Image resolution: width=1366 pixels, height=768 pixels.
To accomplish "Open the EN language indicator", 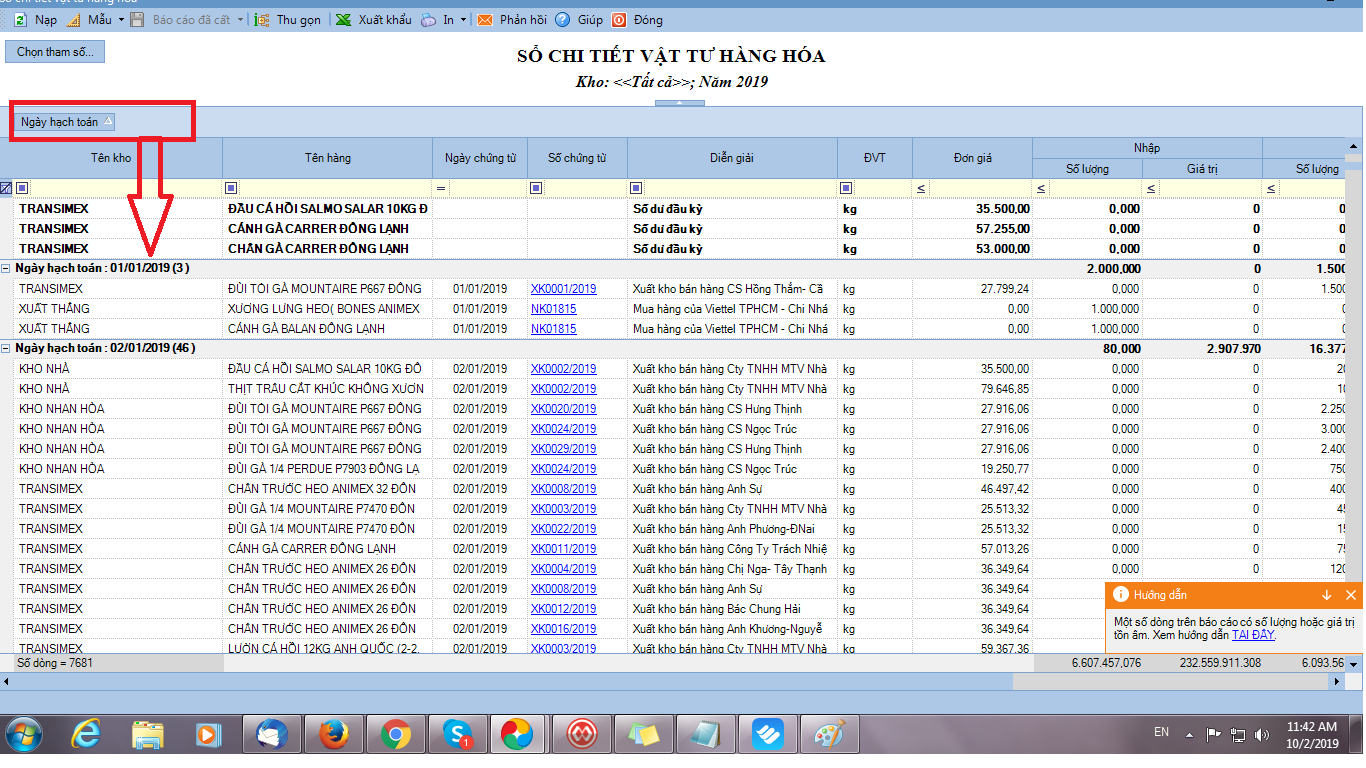I will [x=1161, y=732].
